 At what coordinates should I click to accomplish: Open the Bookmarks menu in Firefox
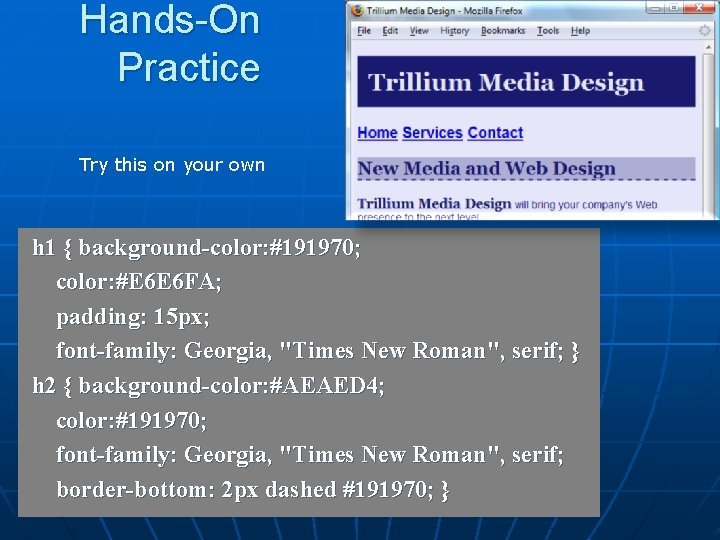[x=503, y=31]
